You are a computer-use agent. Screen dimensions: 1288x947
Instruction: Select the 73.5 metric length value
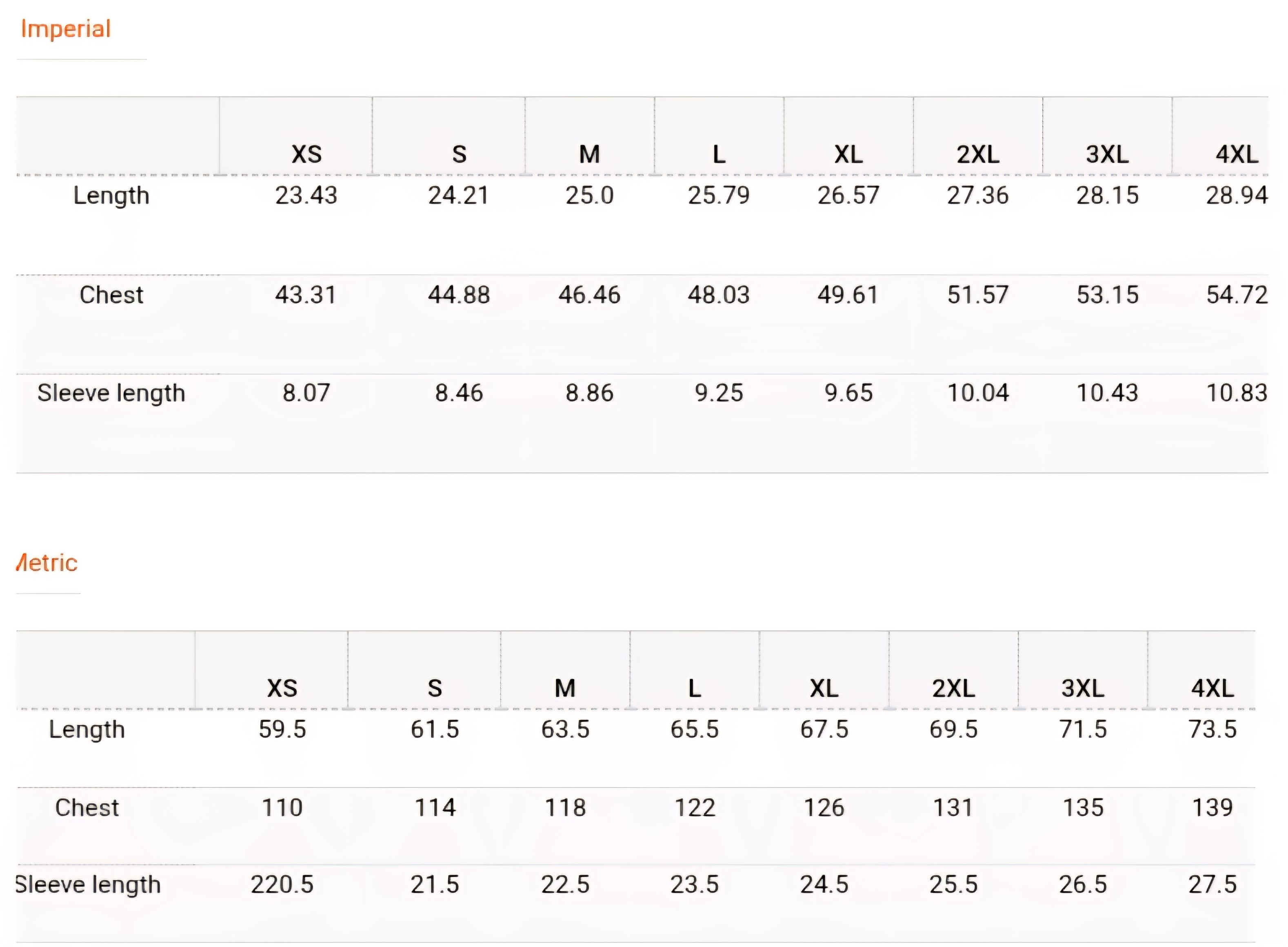[x=1212, y=730]
